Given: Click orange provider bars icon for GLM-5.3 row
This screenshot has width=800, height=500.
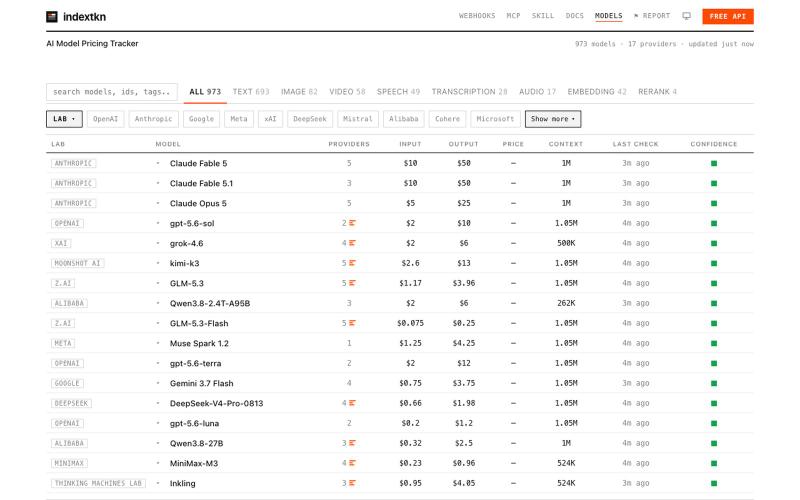Looking at the screenshot, I should pyautogui.click(x=352, y=283).
